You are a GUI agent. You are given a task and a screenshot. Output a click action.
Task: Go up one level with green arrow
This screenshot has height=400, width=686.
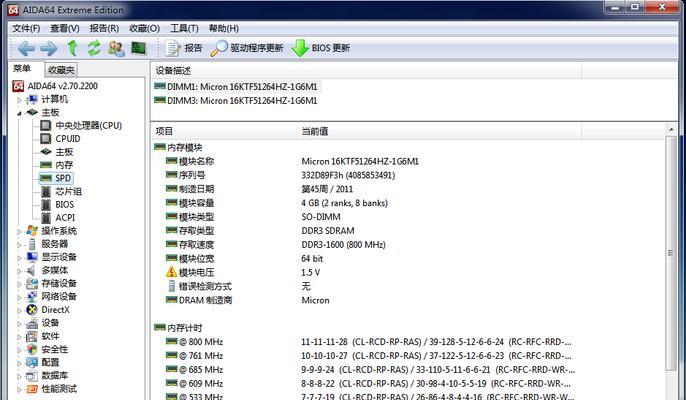(x=73, y=48)
